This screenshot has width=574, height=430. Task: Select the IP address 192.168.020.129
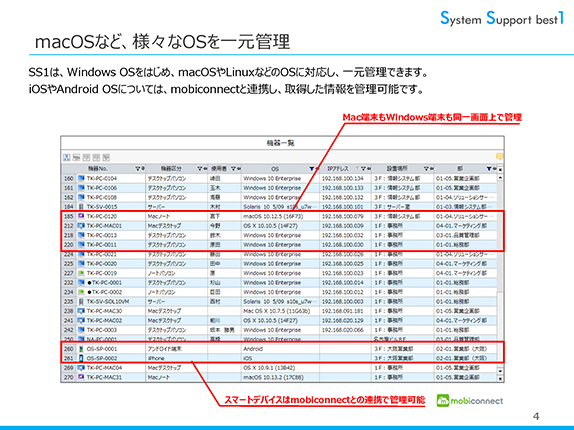(346, 321)
